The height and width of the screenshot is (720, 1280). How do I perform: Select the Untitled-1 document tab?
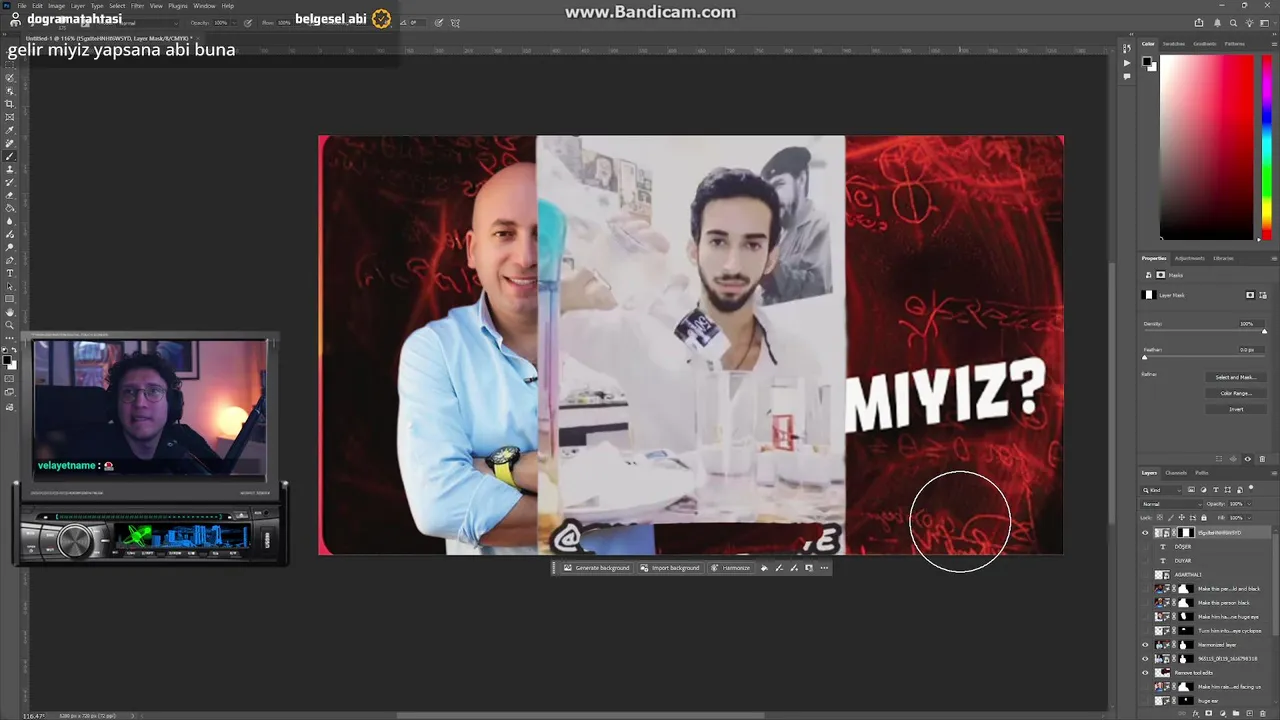coord(108,38)
